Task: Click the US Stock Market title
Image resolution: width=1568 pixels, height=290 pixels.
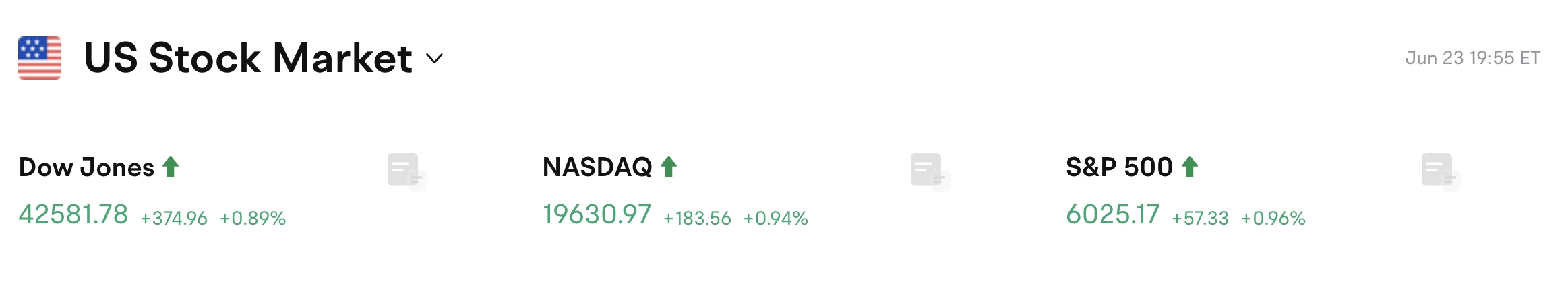Action: point(247,58)
